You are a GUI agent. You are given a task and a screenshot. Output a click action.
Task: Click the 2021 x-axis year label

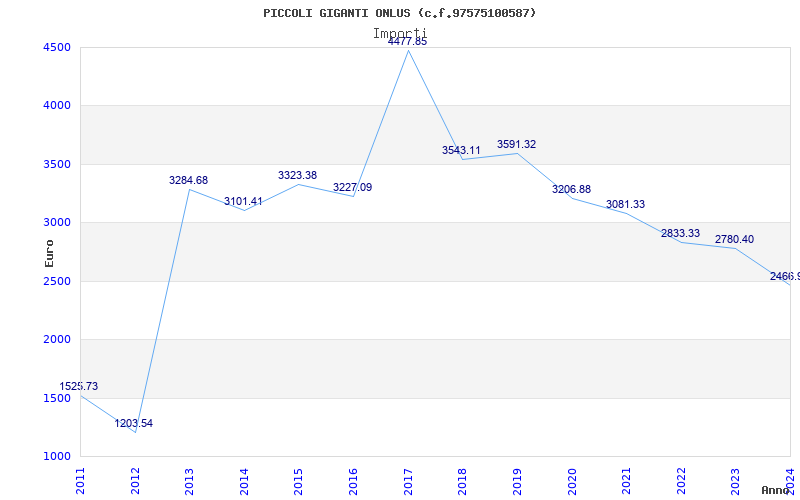coord(626,481)
